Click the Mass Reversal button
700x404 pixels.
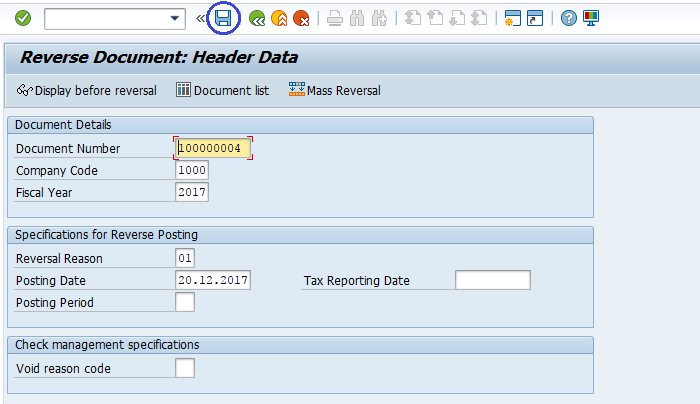[334, 91]
